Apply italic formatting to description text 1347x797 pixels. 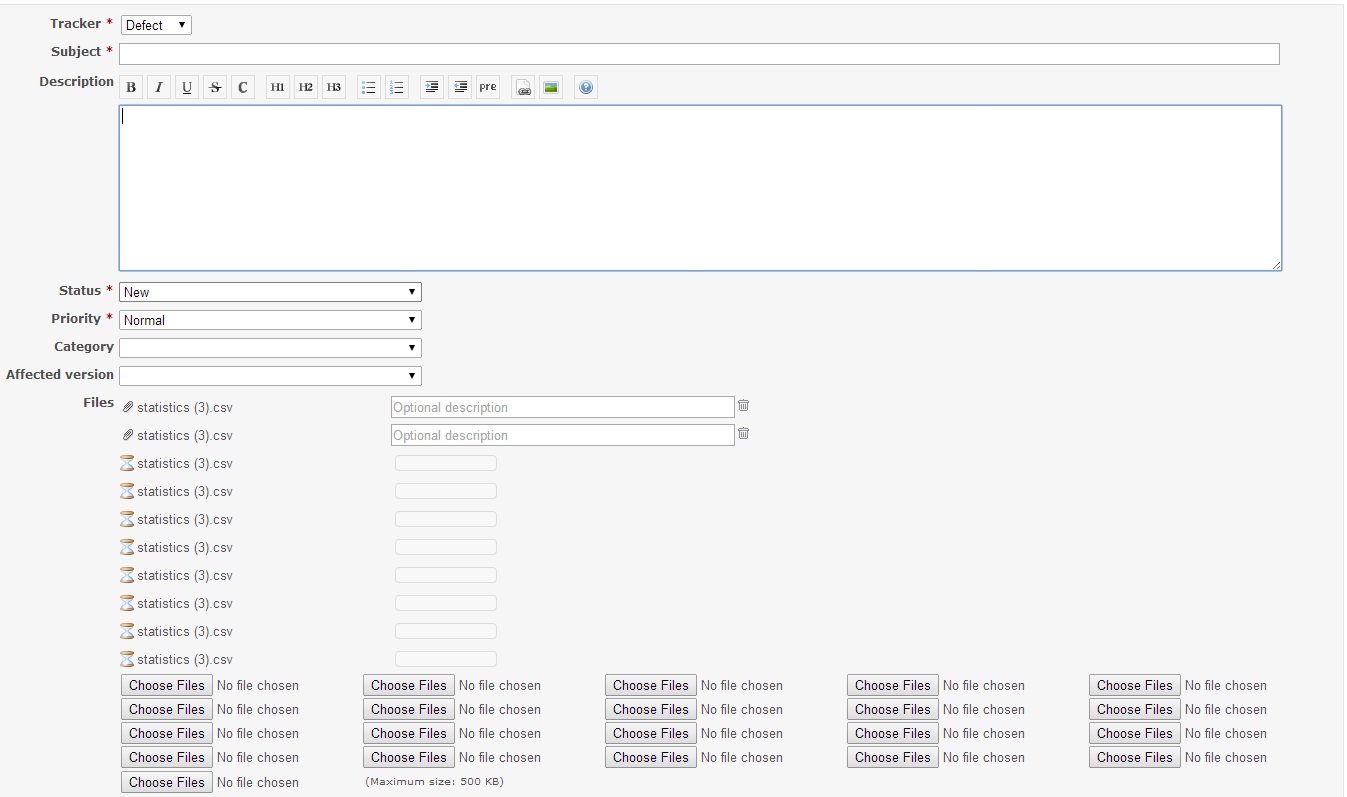(159, 88)
